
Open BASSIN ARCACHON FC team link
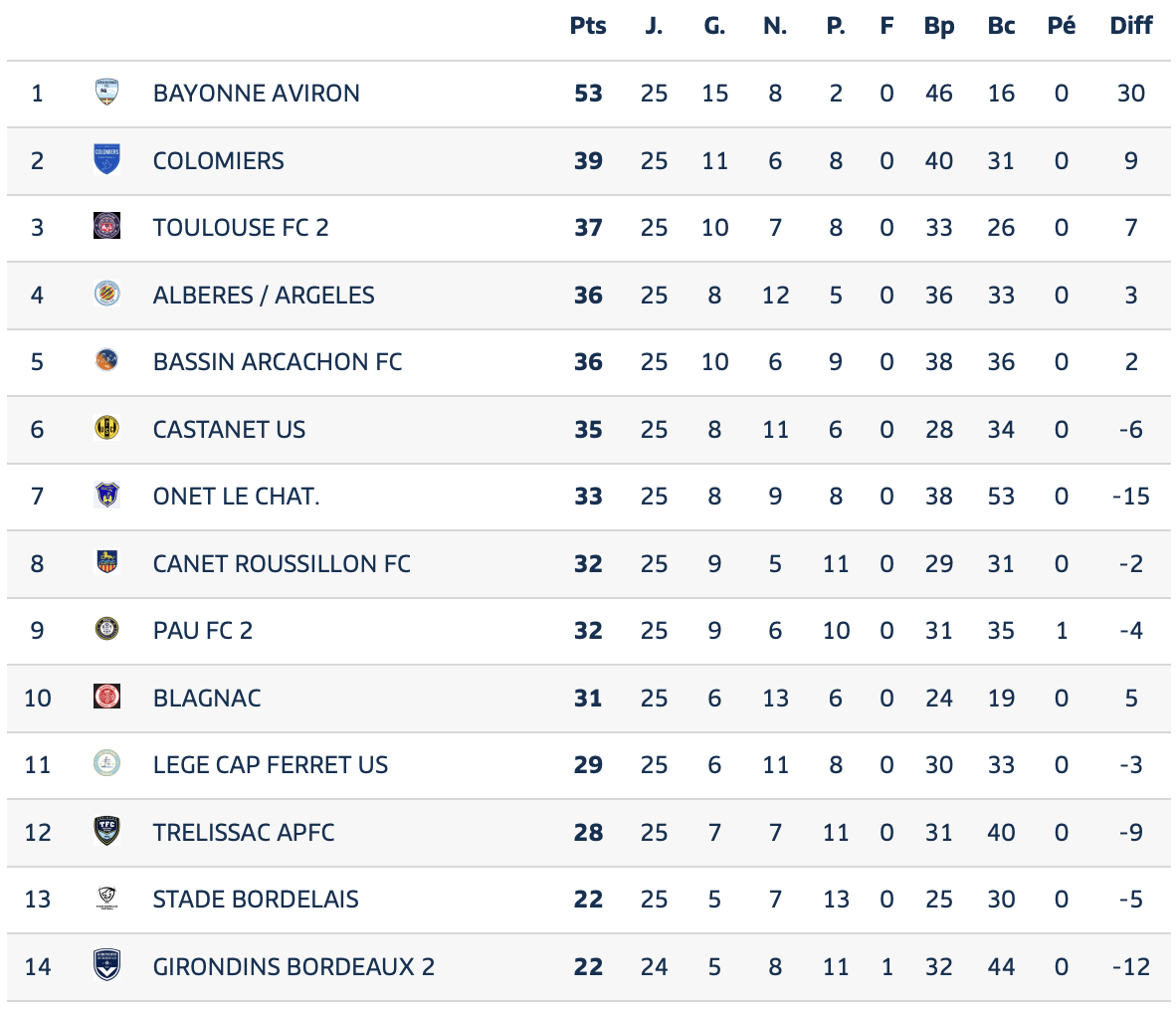pos(278,361)
